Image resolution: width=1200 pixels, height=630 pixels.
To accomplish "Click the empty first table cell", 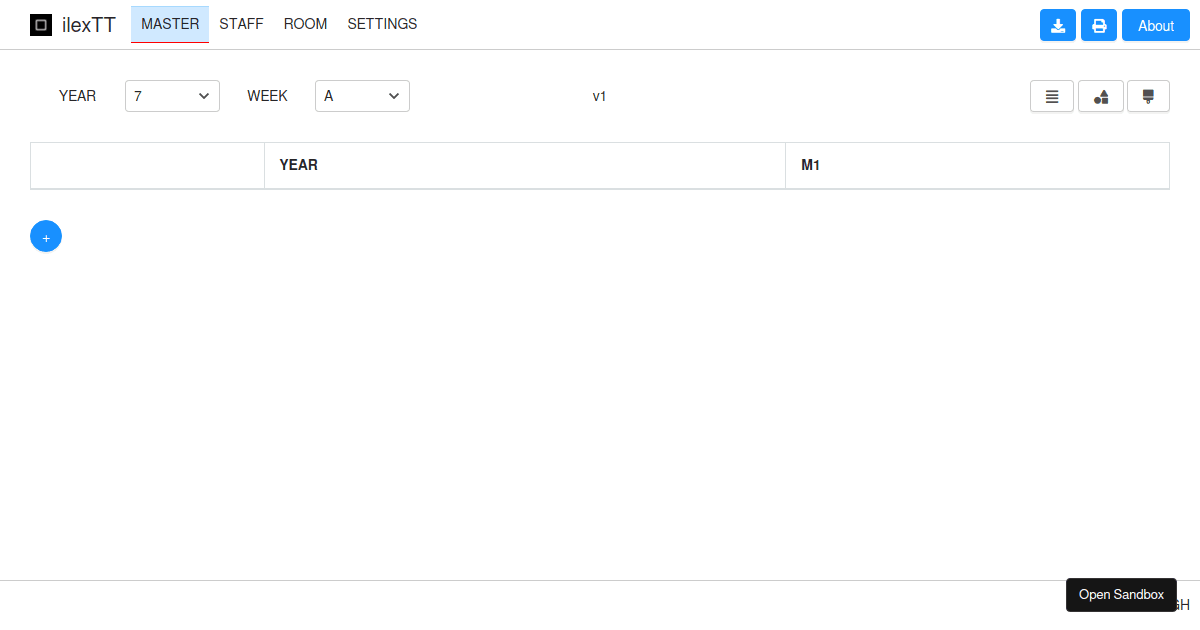I will pos(146,165).
